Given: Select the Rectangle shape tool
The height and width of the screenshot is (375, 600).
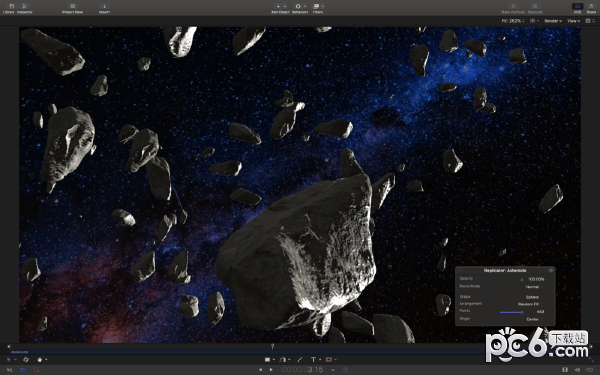Looking at the screenshot, I should click(268, 360).
